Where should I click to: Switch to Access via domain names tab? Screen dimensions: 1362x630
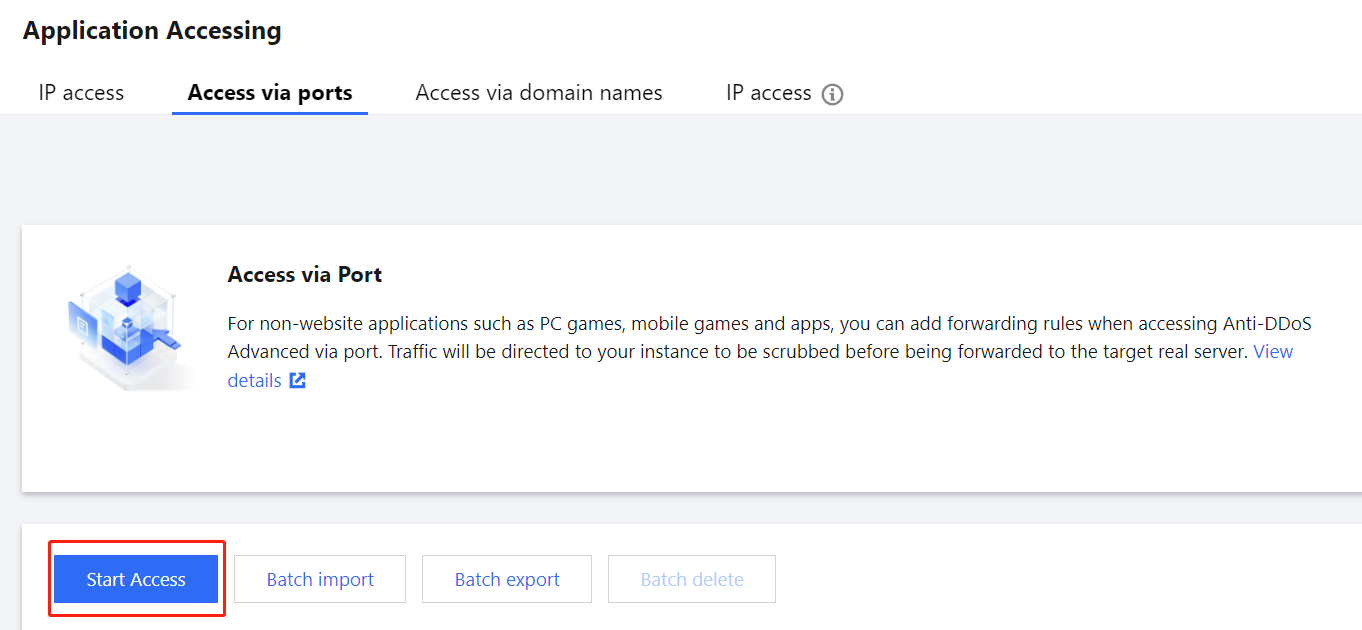tap(539, 93)
